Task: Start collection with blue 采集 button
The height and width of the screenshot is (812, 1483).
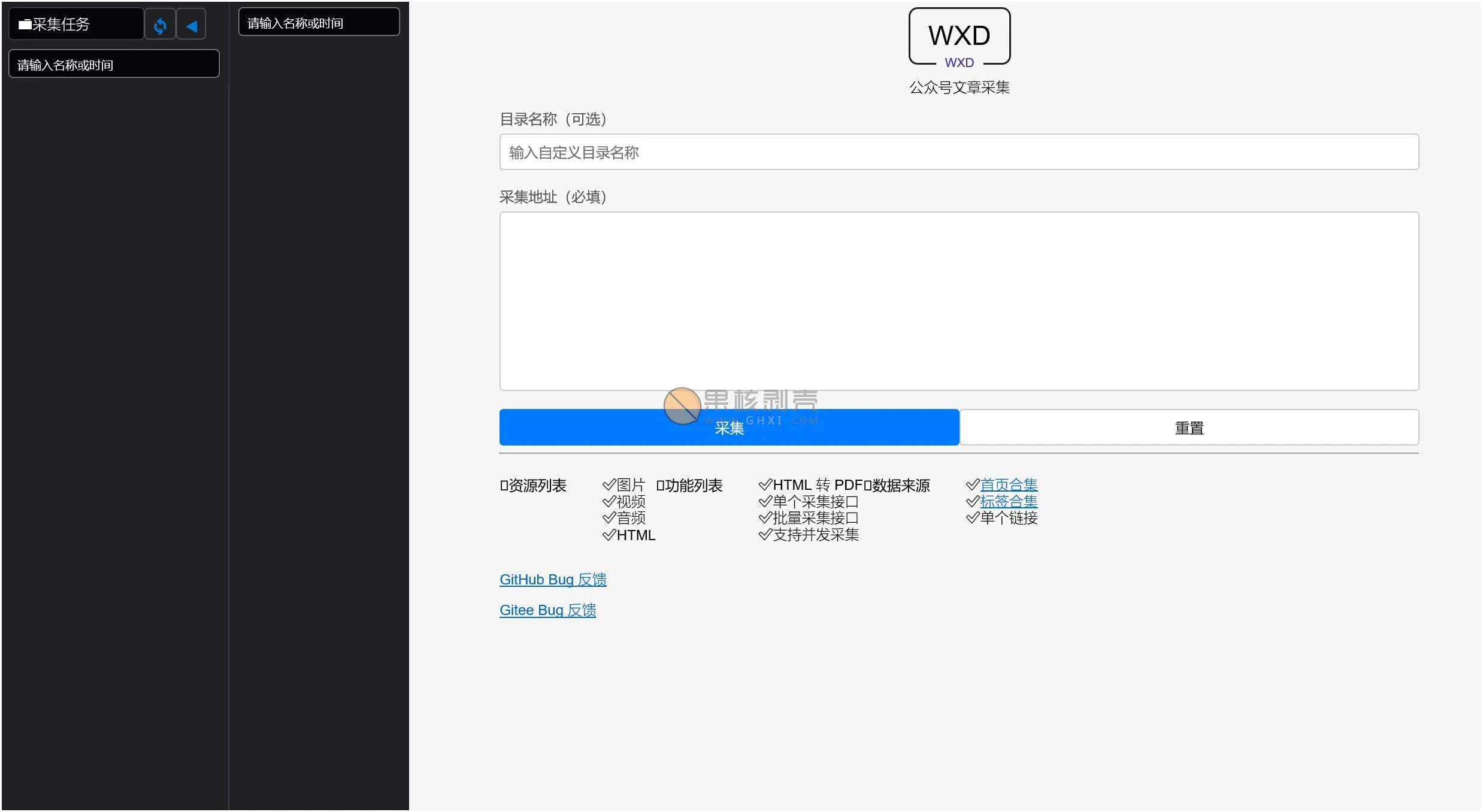Action: (x=729, y=428)
